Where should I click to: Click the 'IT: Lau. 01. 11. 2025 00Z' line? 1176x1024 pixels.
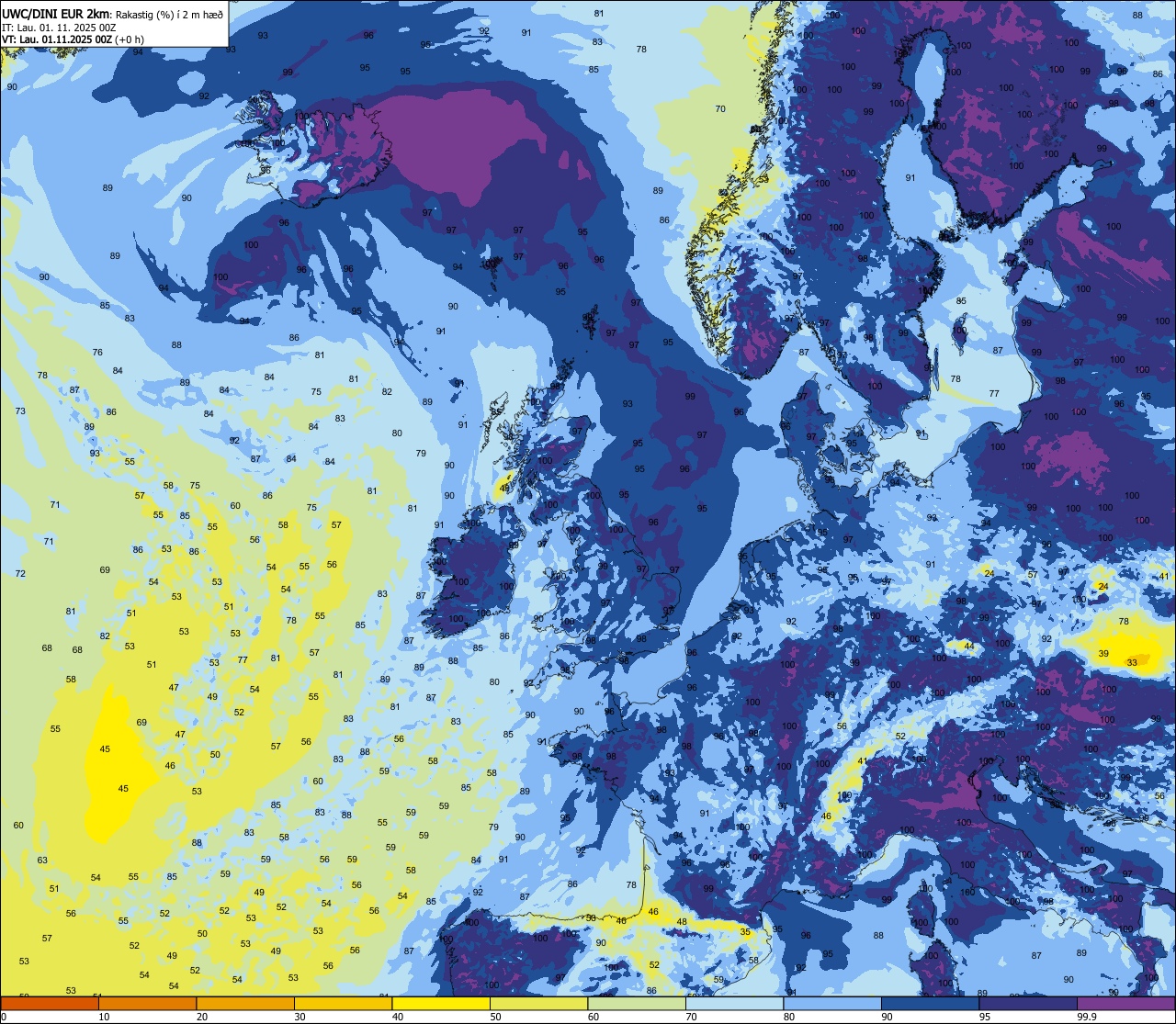pyautogui.click(x=59, y=27)
